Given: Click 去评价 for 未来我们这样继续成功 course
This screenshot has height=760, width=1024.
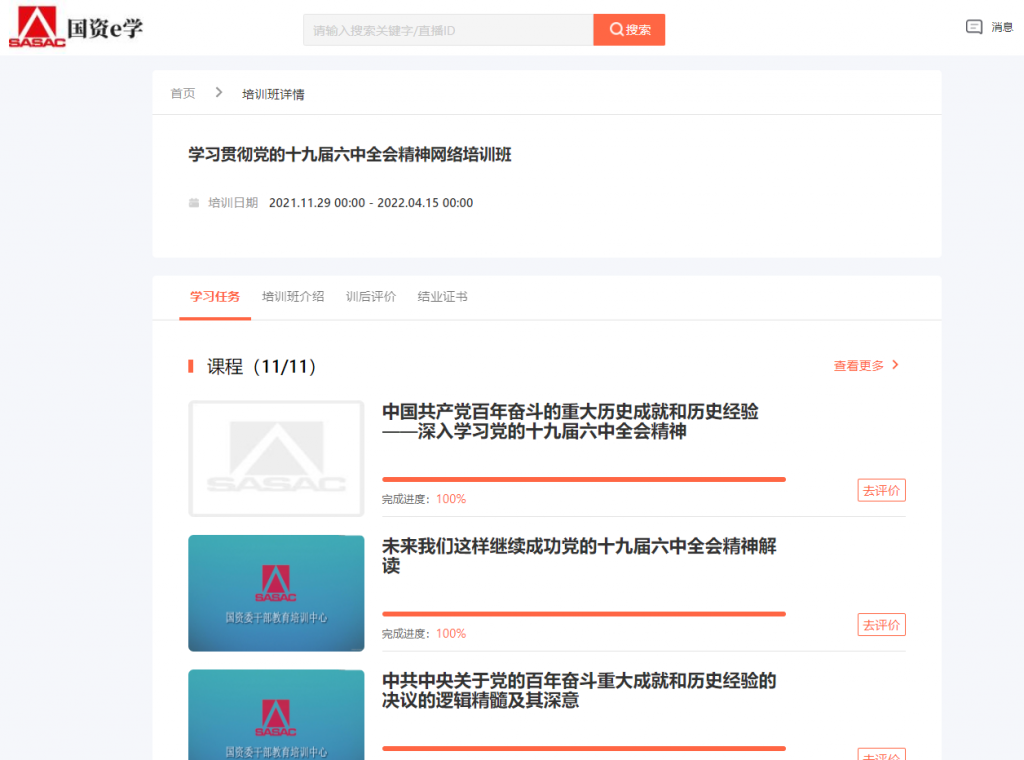Looking at the screenshot, I should (x=881, y=625).
